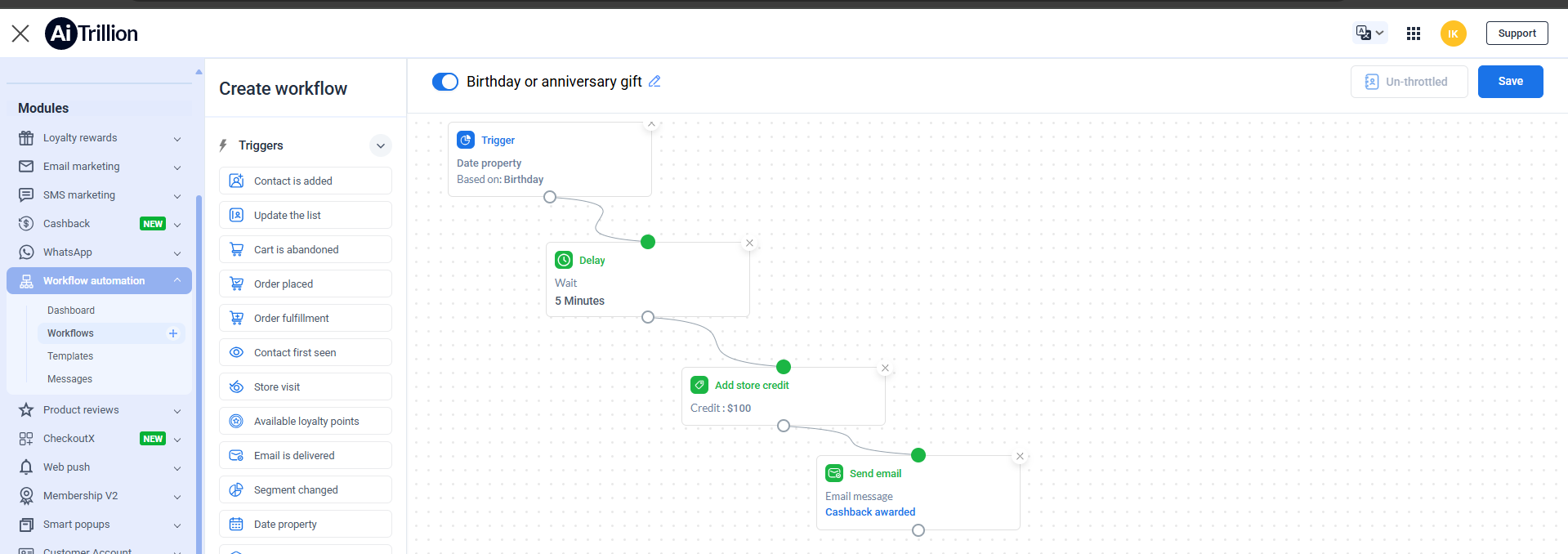Close the workflow editor with the X icon
The height and width of the screenshot is (554, 1568).
point(20,34)
